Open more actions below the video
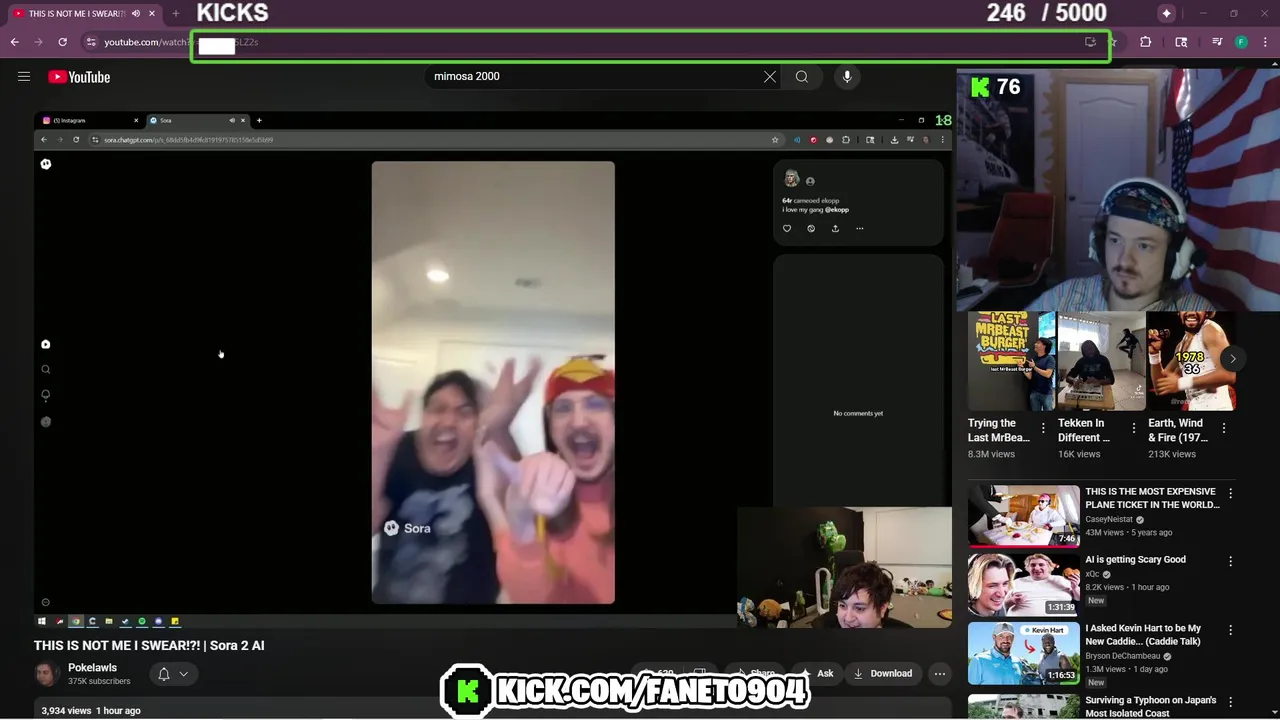This screenshot has width=1280, height=720. point(939,674)
